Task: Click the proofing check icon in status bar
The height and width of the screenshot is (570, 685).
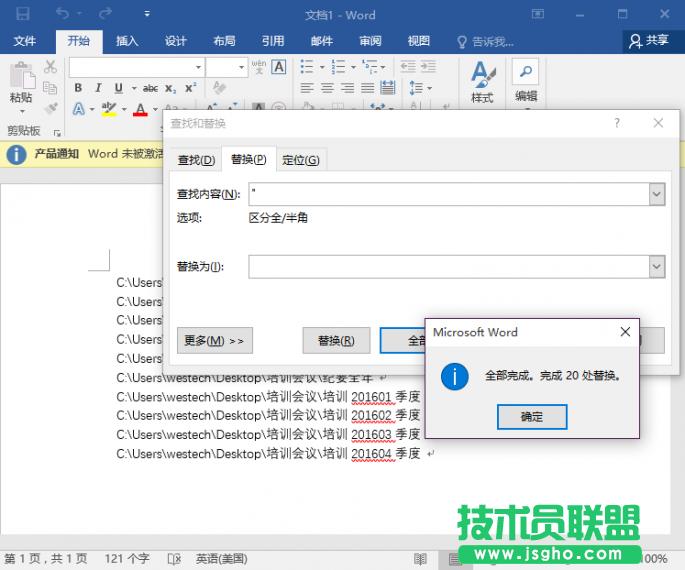Action: [174, 559]
